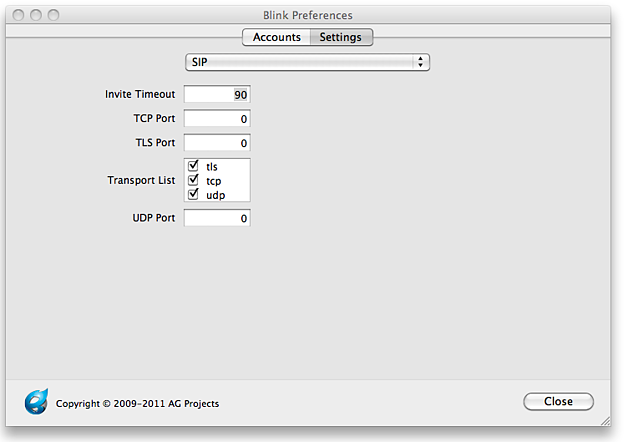Open the SIP settings category dropdown
The width and height of the screenshot is (628, 442).
click(x=307, y=62)
